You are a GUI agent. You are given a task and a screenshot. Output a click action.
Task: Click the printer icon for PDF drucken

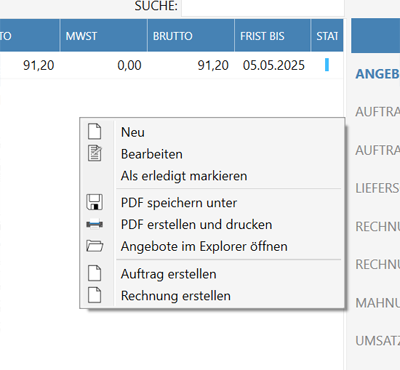click(95, 224)
